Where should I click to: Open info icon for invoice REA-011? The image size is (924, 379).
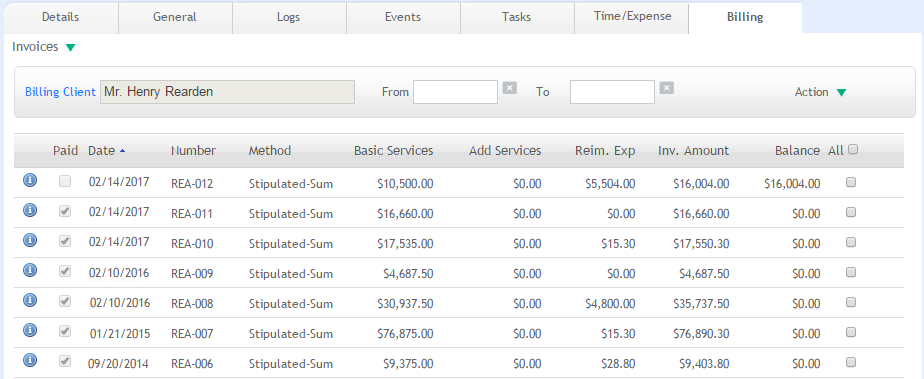pyautogui.click(x=30, y=210)
